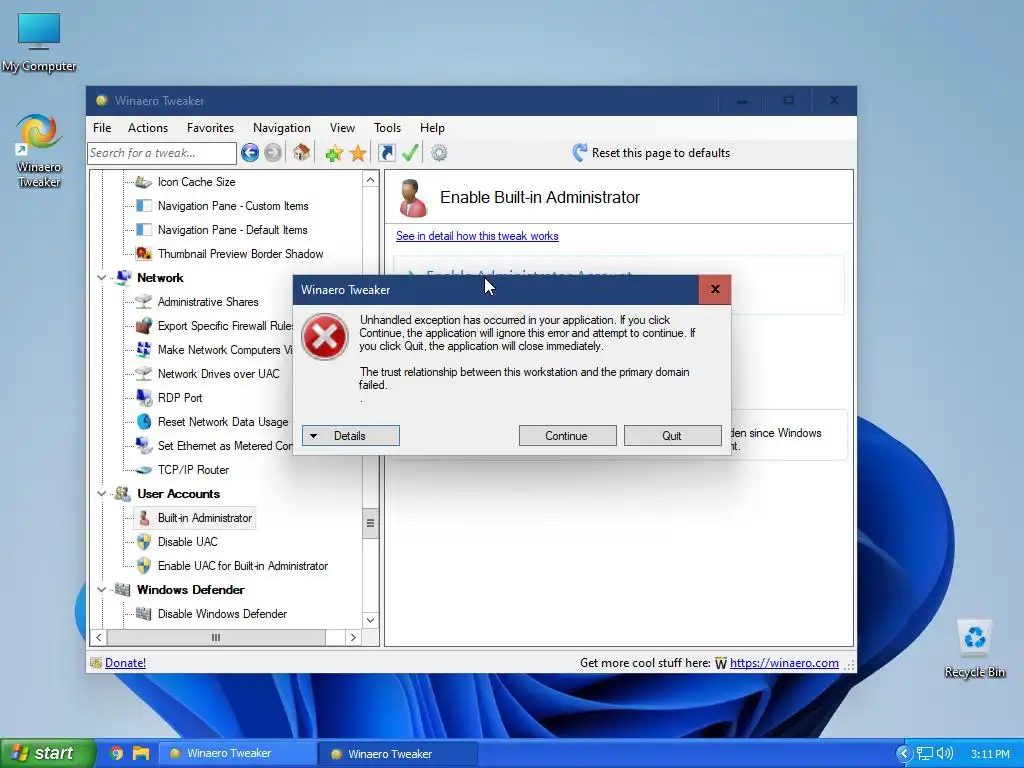The height and width of the screenshot is (768, 1024).
Task: Click the Start button
Action: 46,753
